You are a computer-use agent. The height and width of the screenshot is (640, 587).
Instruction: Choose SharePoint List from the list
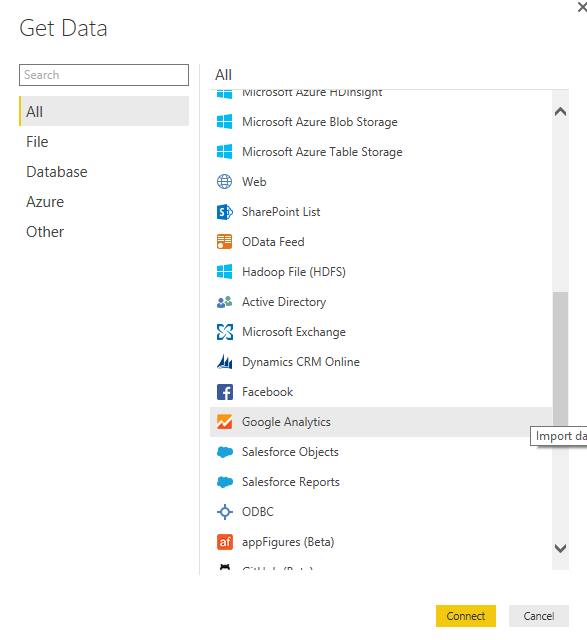coord(381,212)
